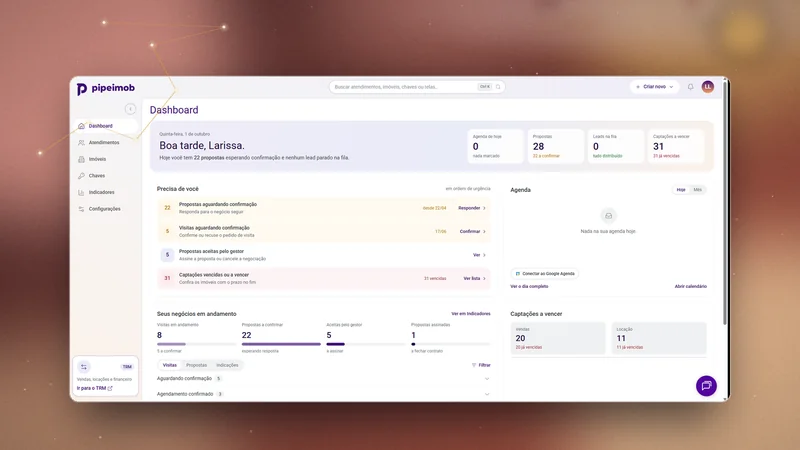This screenshot has height=450, width=800.
Task: Click the pipeimob logo
Action: point(106,88)
